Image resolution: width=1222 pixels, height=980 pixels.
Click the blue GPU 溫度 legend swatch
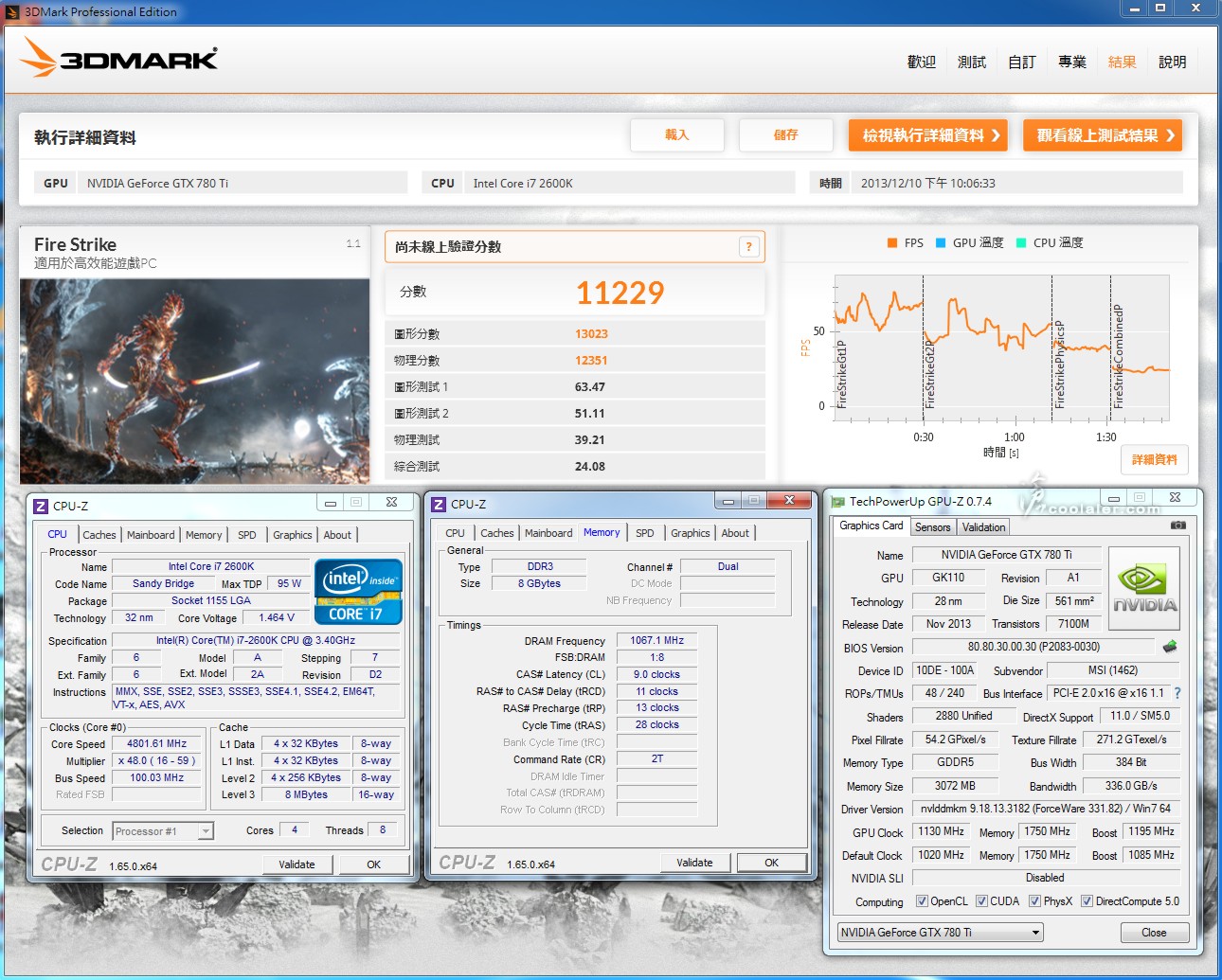pyautogui.click(x=941, y=243)
